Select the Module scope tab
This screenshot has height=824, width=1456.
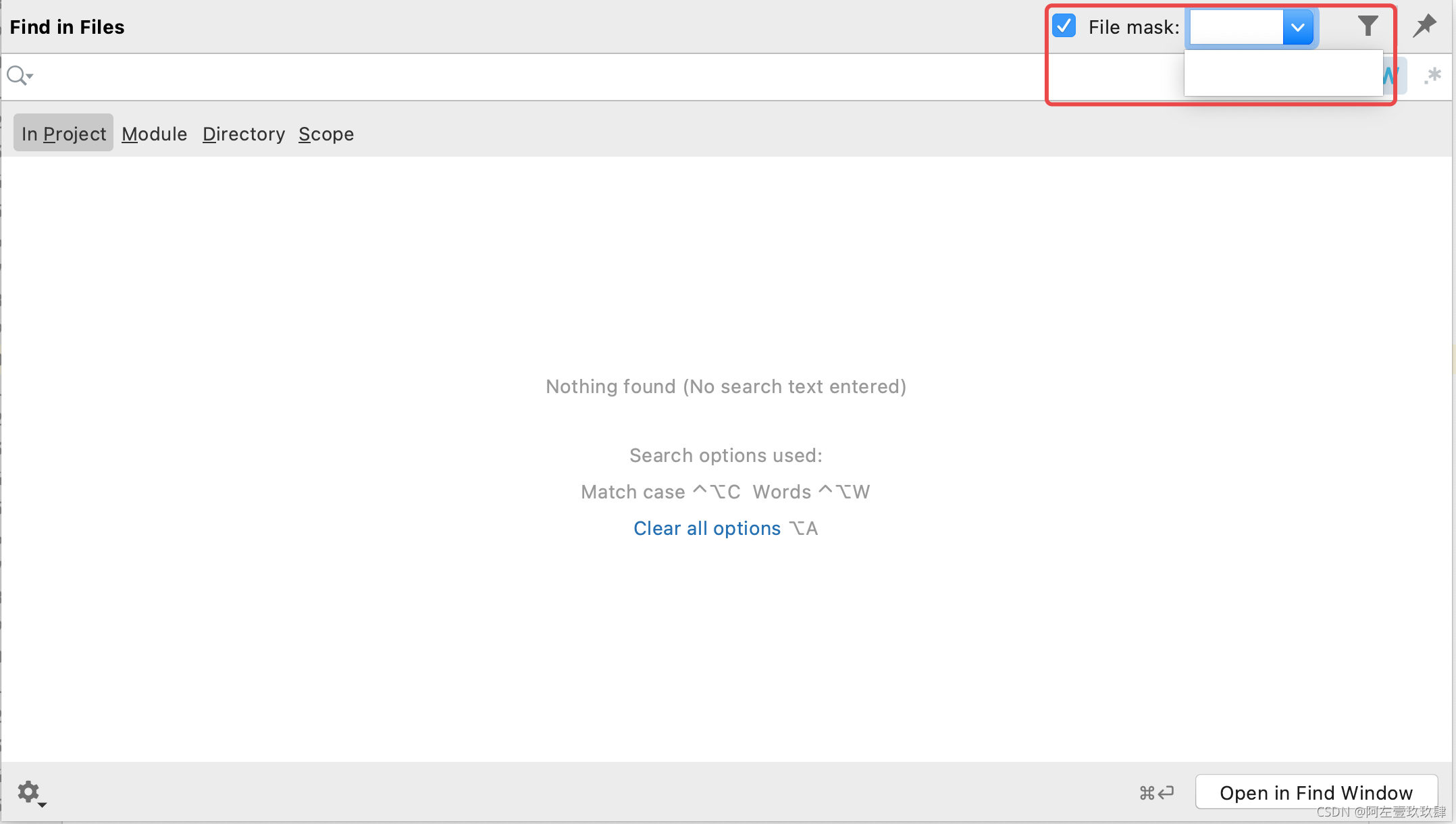tap(154, 134)
